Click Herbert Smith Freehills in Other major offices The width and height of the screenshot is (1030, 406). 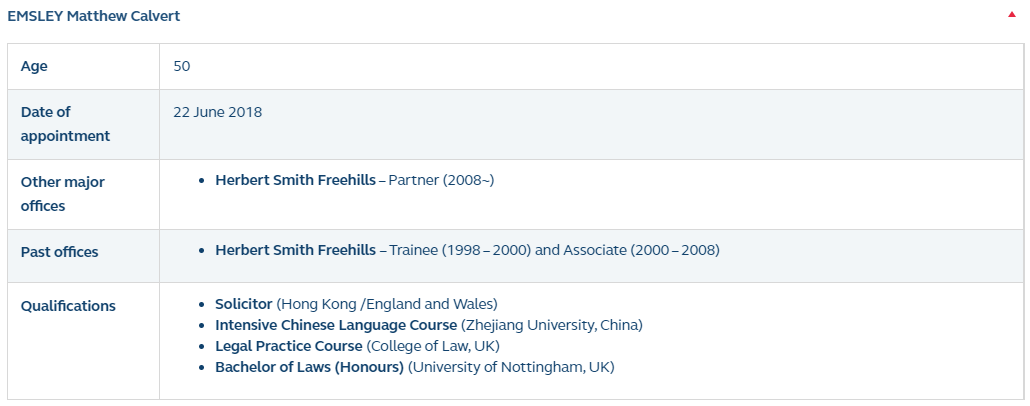(295, 181)
